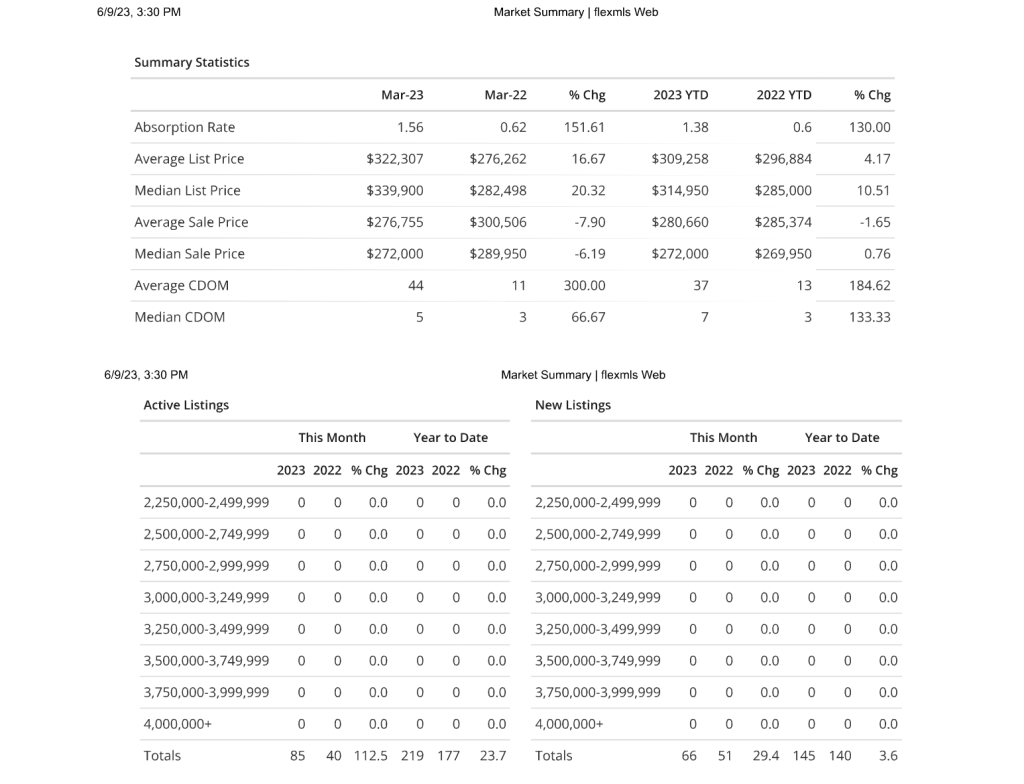Viewport: 1024px width, 784px height.
Task: Click the Summary Statistics heading
Action: (x=192, y=62)
